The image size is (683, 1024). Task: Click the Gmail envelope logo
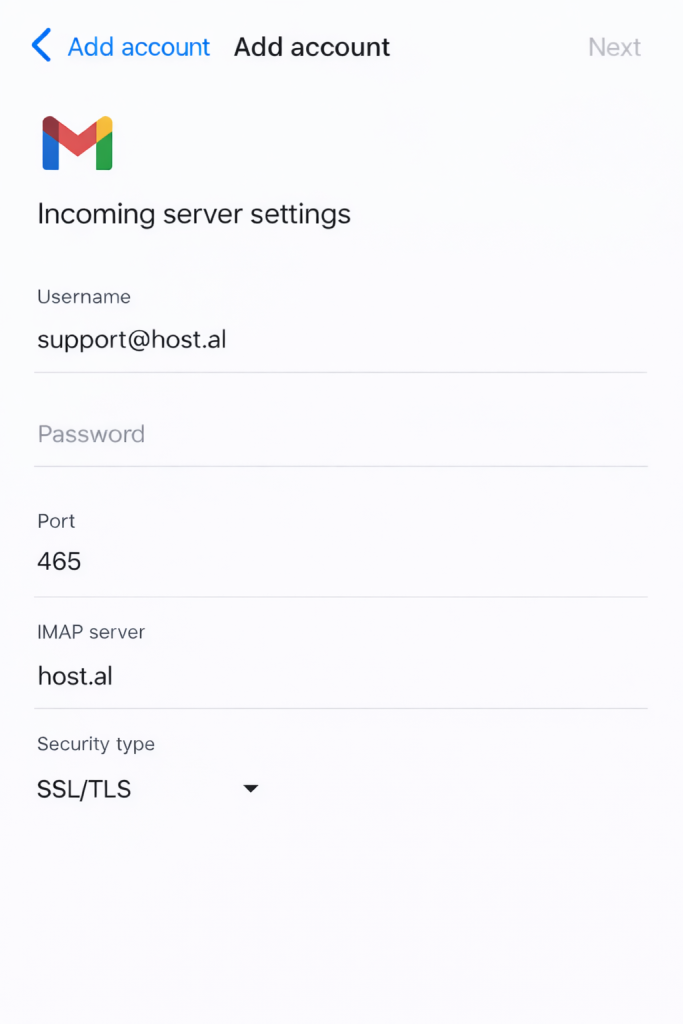click(77, 143)
